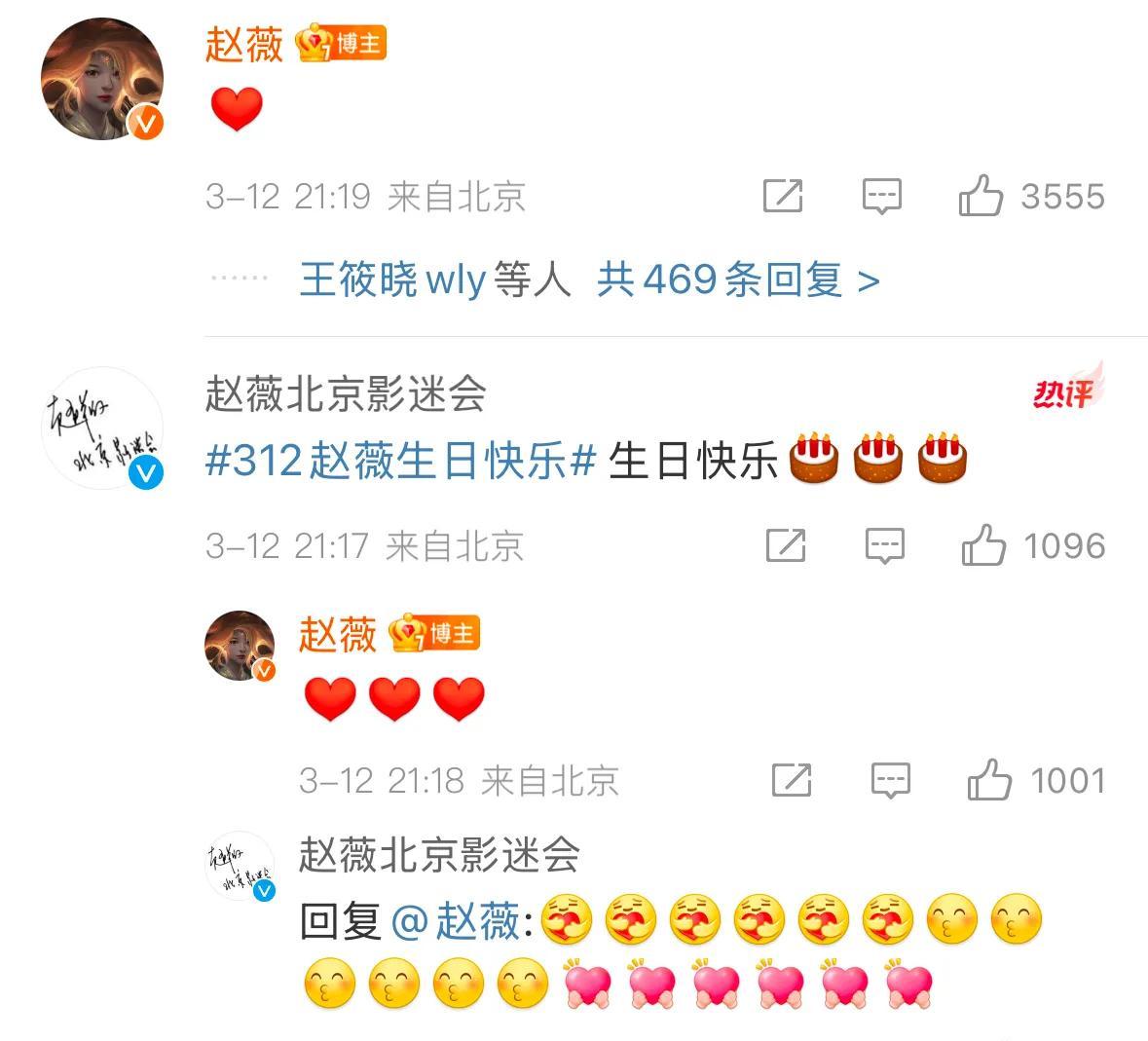Open the @赵薇 mention link

point(456,921)
